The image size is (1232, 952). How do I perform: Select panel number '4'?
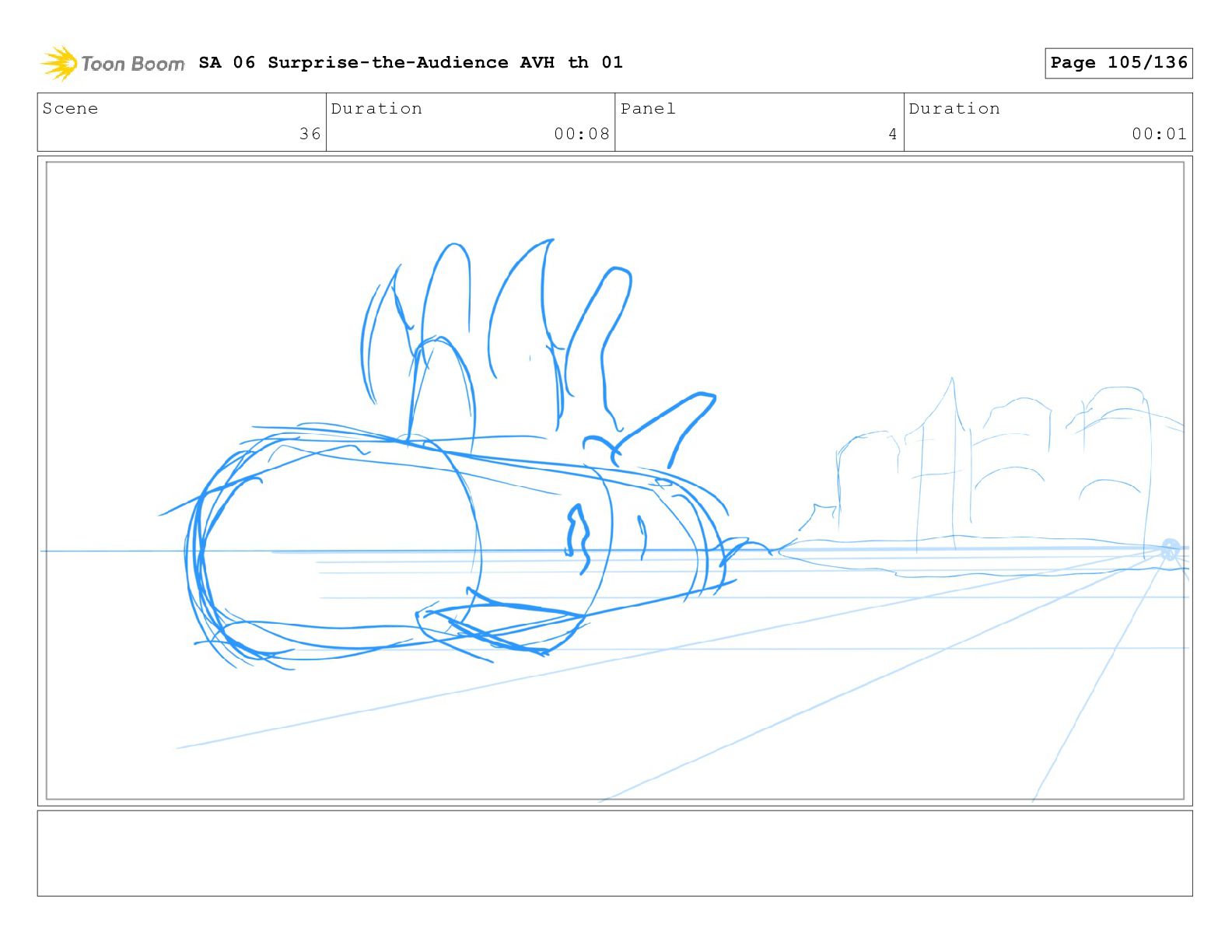[893, 134]
